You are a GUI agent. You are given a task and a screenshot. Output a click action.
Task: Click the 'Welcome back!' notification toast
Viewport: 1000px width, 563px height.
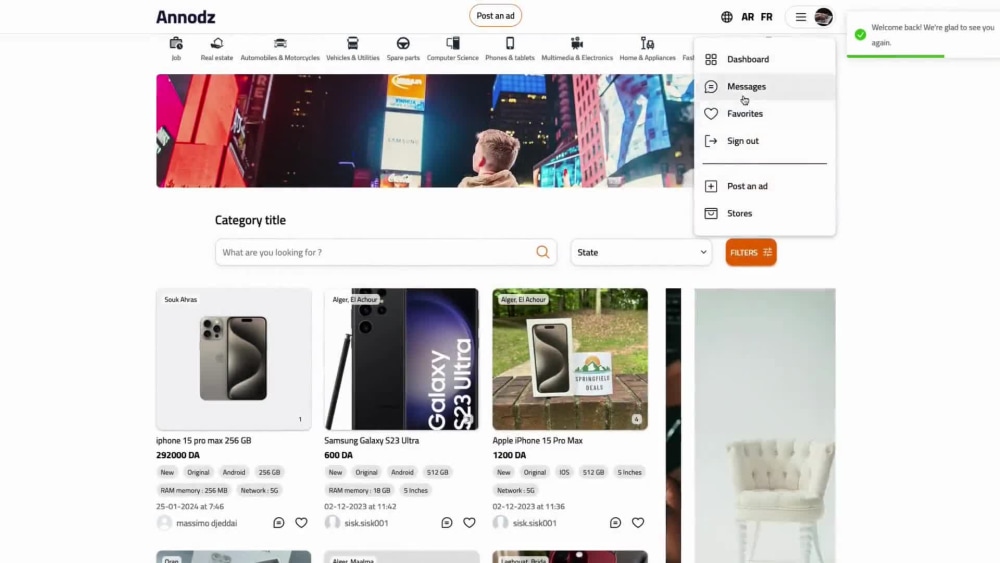[923, 35]
